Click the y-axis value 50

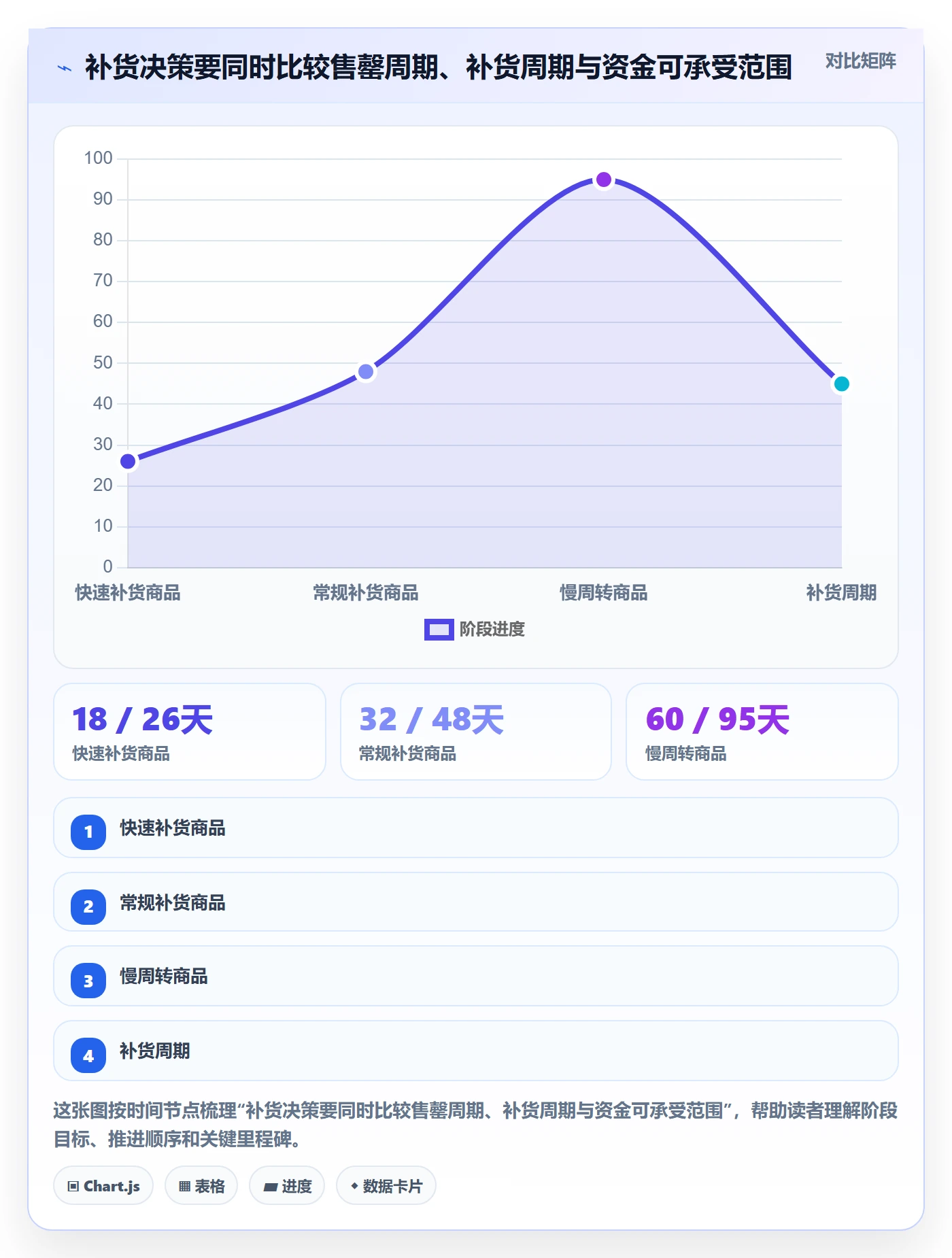[x=103, y=362]
